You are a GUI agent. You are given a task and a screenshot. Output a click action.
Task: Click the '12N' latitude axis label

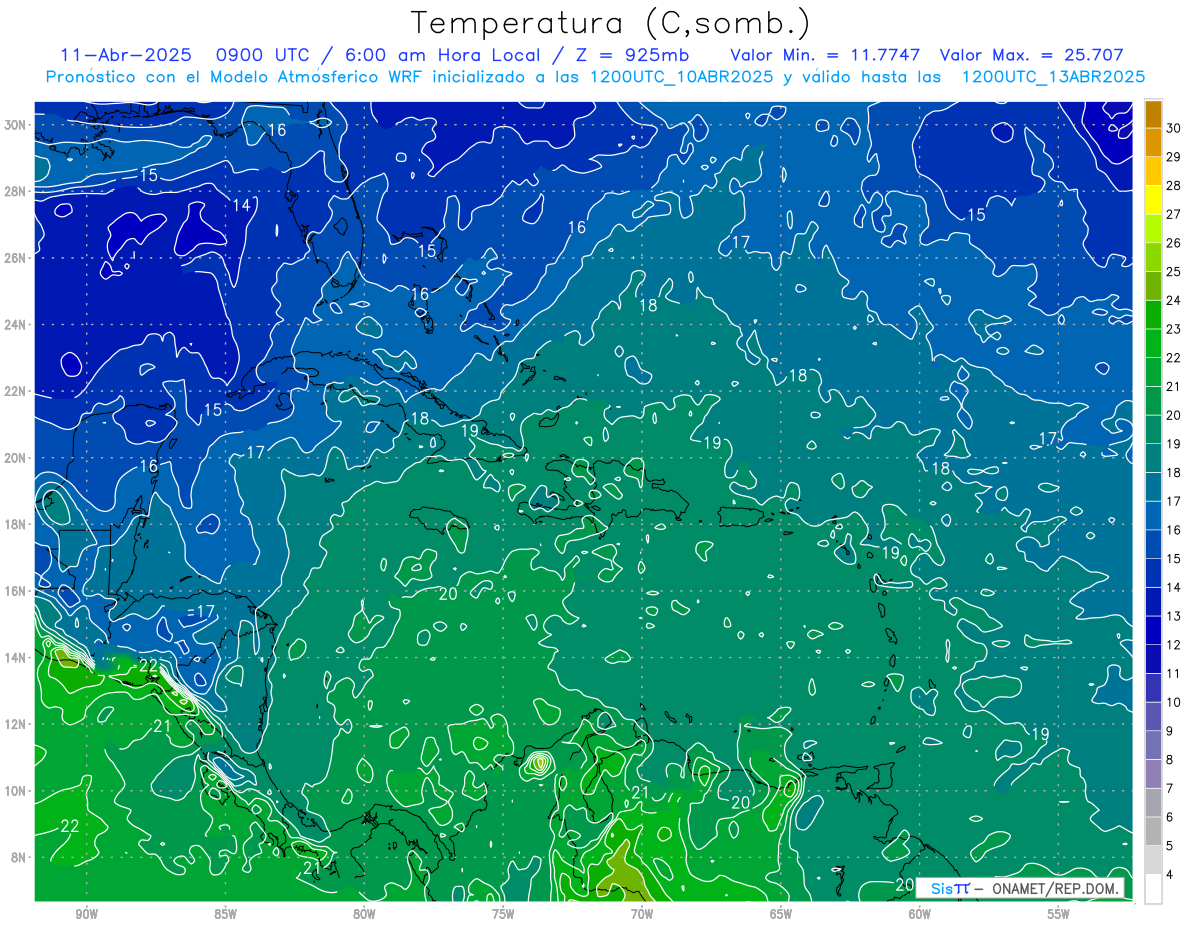pos(17,724)
